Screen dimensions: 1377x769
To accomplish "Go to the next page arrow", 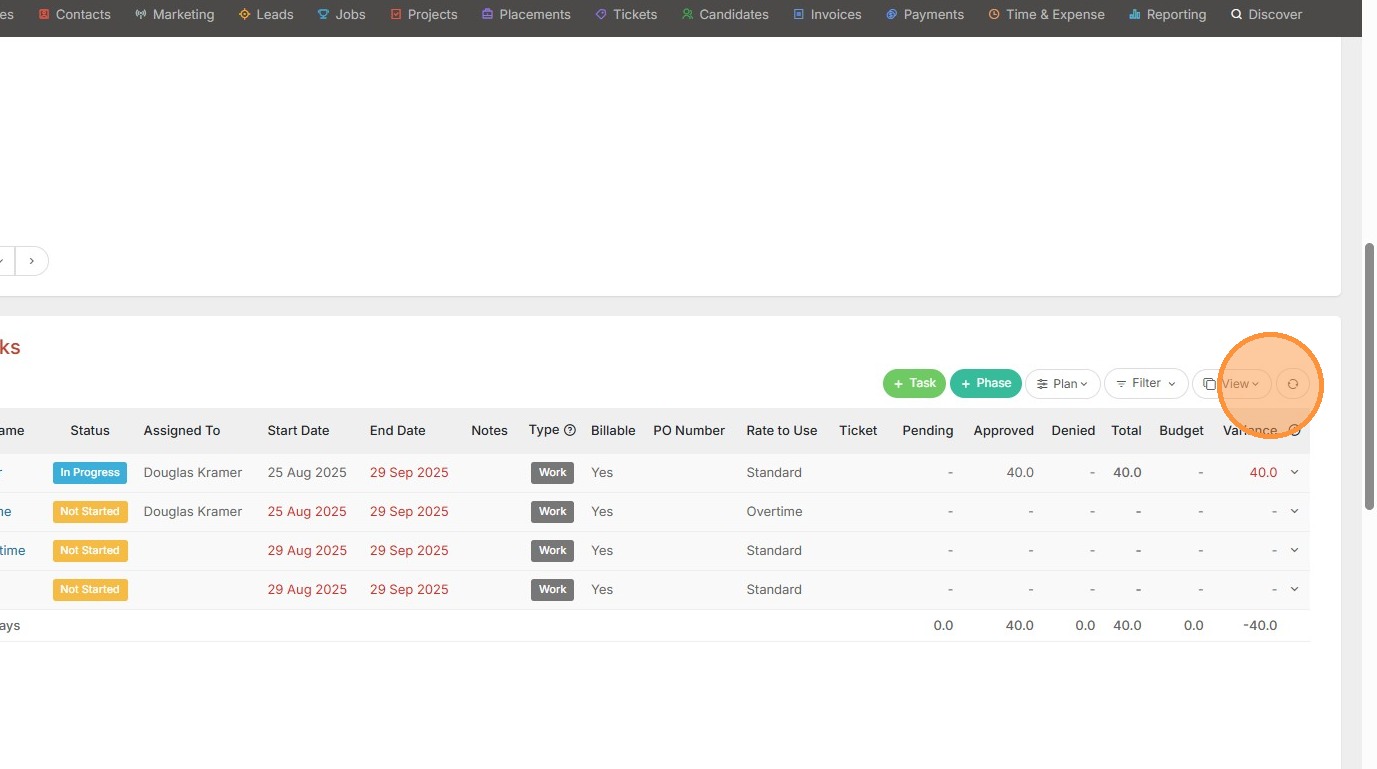I will 32,261.
